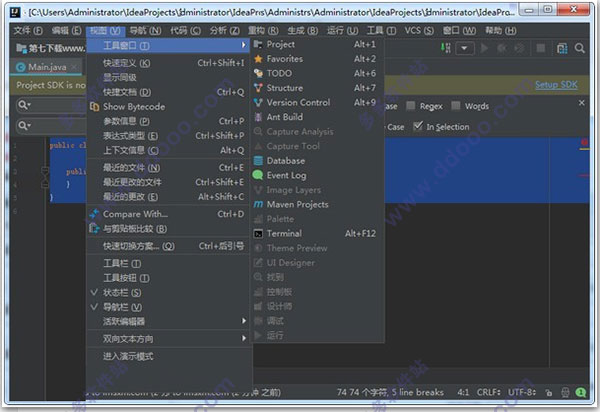The image size is (600, 412).
Task: Click the Setup SDK link
Action: [556, 85]
